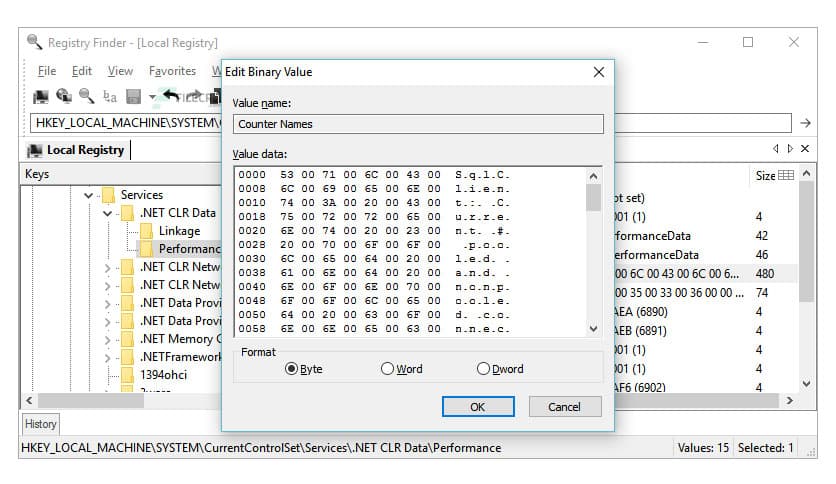This screenshot has height=484, width=836.
Task: Click the hex row at offset 0058
Action: point(374,329)
